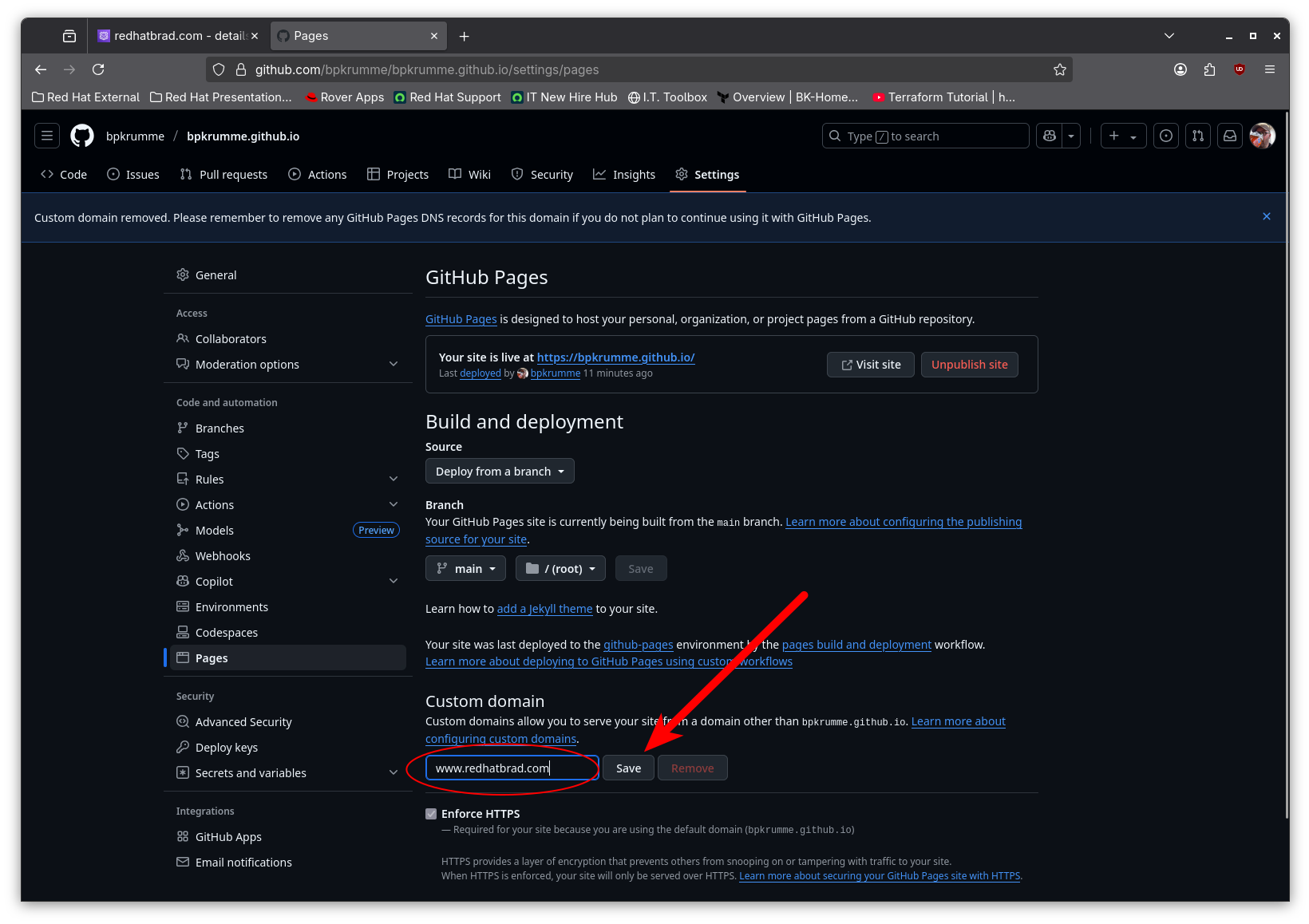1309x924 pixels.
Task: Open Deploy from a branch dropdown
Action: pos(500,472)
